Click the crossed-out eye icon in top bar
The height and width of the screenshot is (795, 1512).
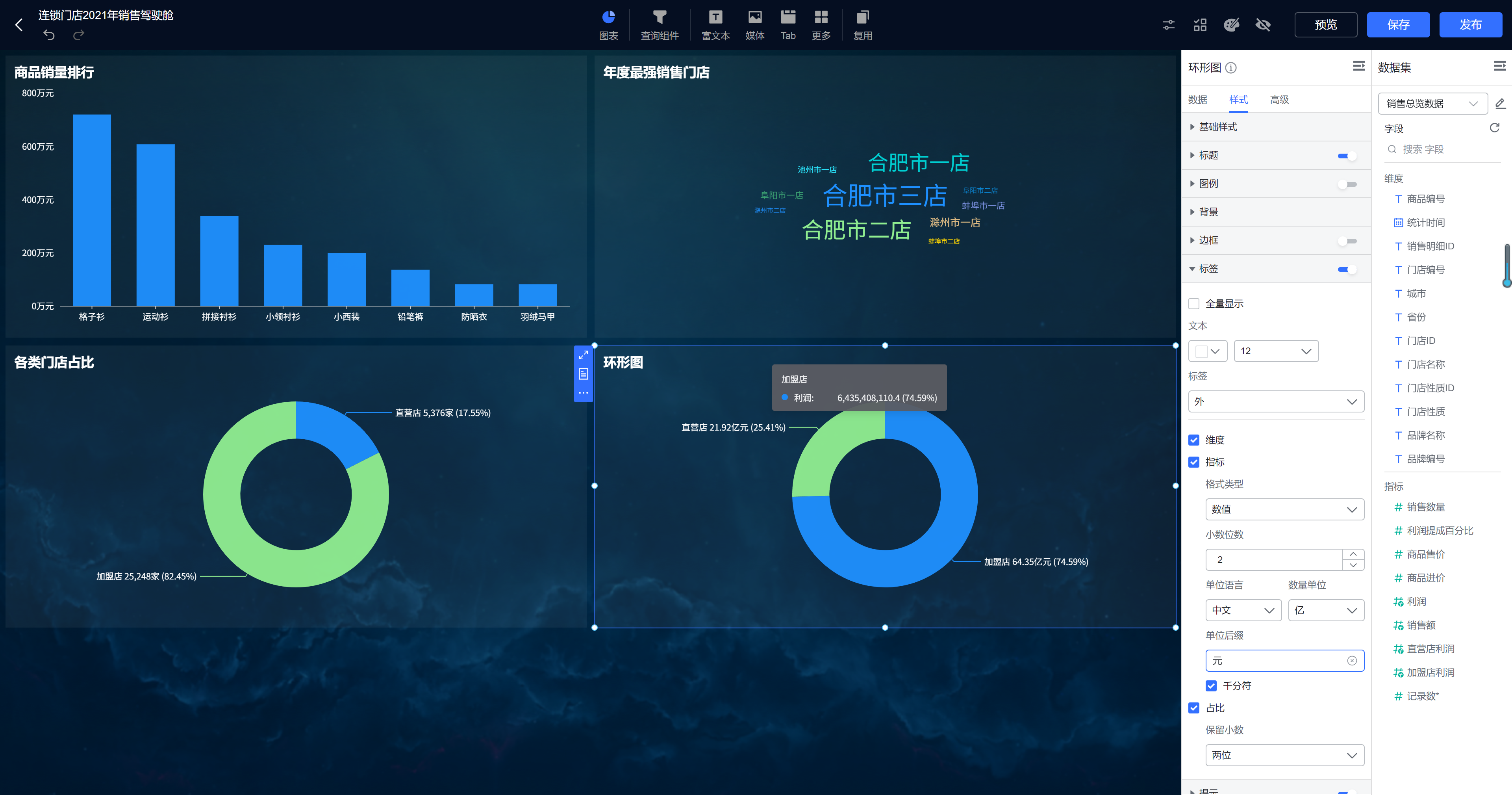(x=1262, y=25)
